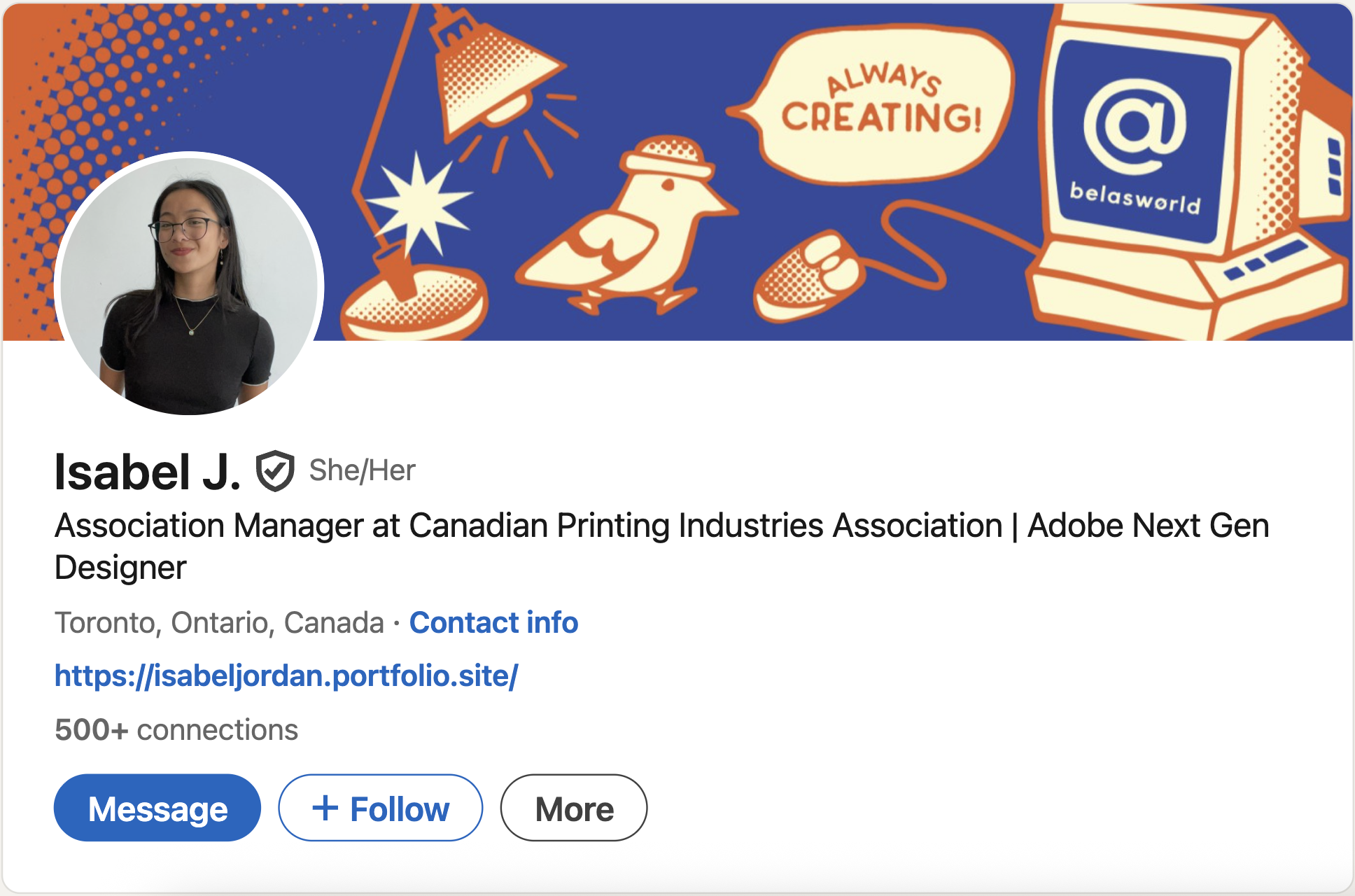Click the belasworld text on banner monitor

click(1135, 197)
